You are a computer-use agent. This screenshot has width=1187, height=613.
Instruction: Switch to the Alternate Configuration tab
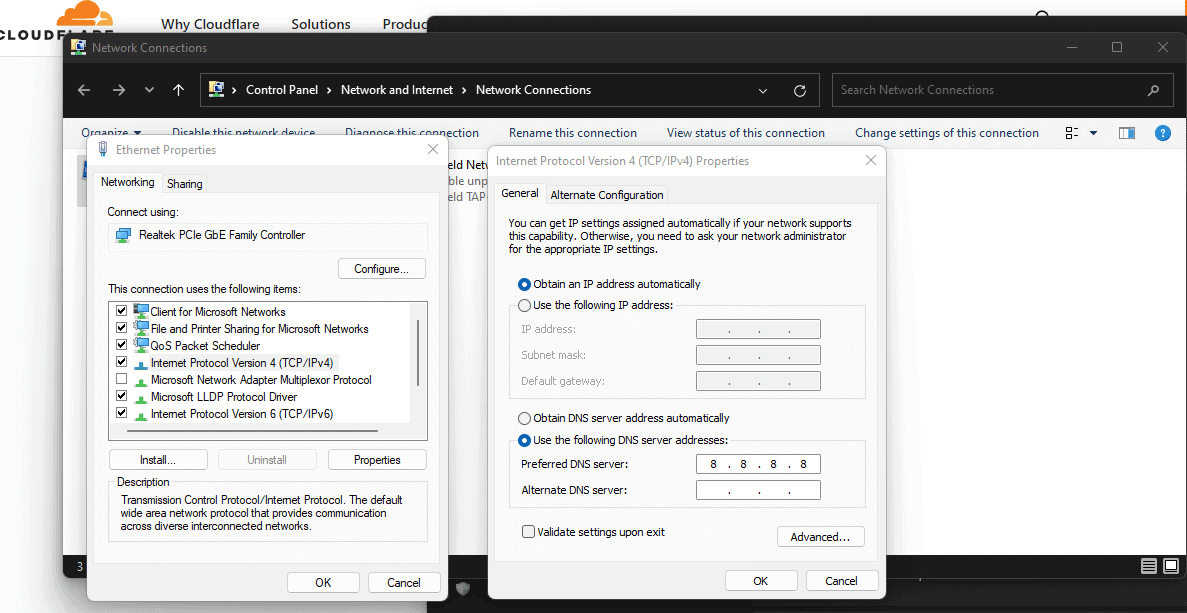pyautogui.click(x=606, y=194)
